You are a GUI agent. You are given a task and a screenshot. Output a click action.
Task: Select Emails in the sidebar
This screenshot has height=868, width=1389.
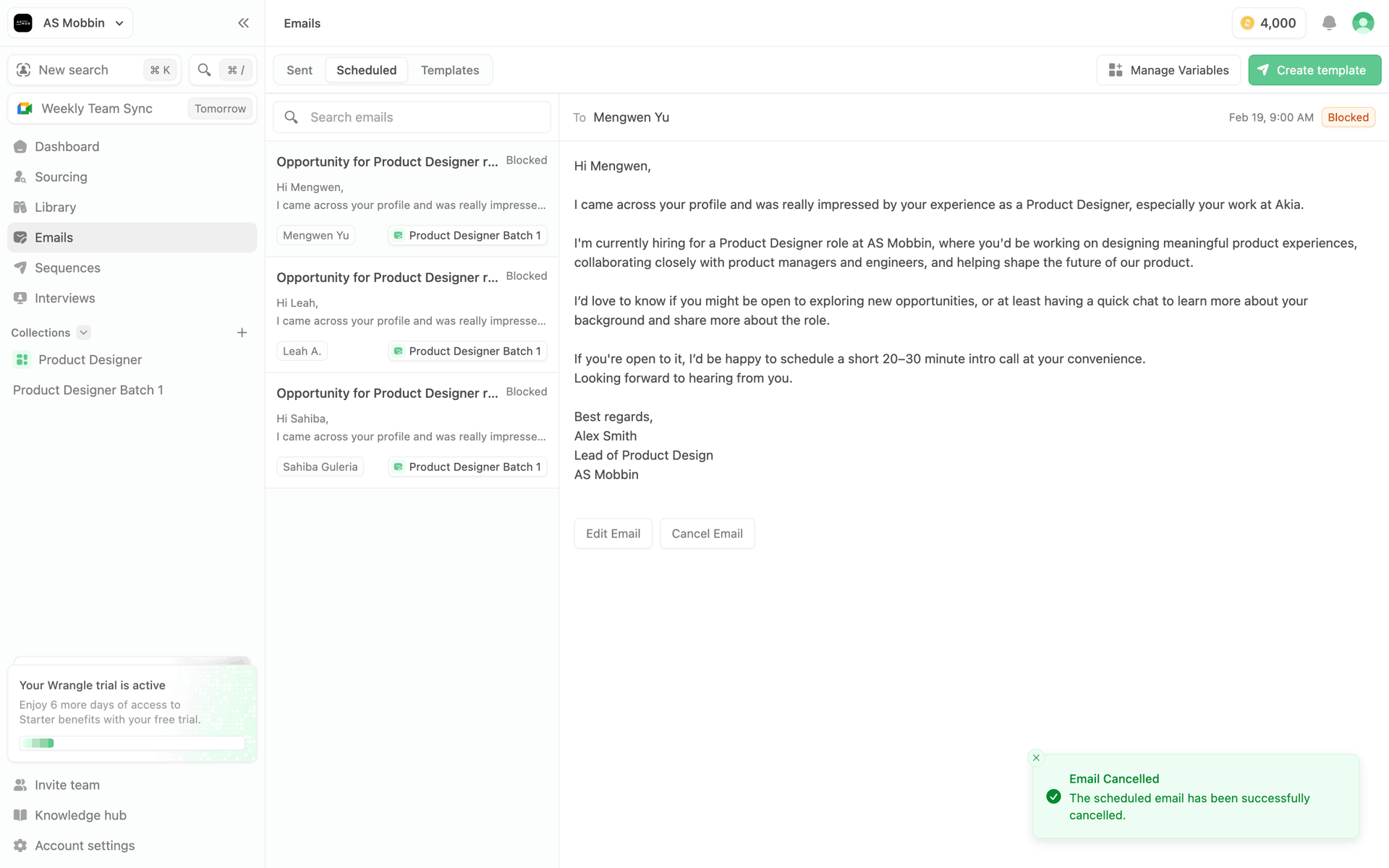click(132, 238)
